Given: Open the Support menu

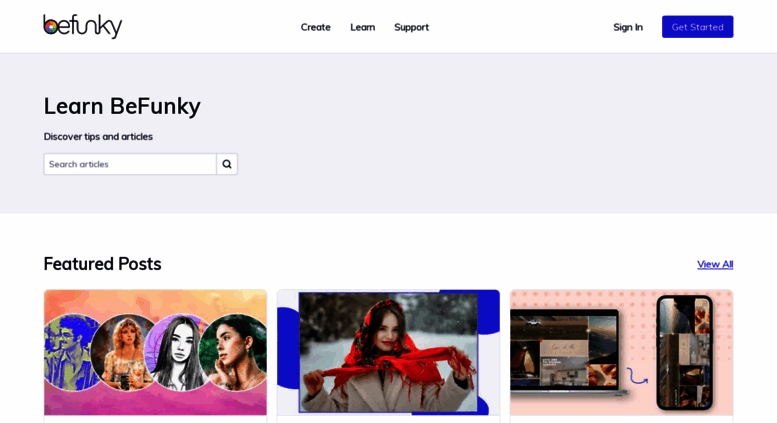Looking at the screenshot, I should 411,27.
